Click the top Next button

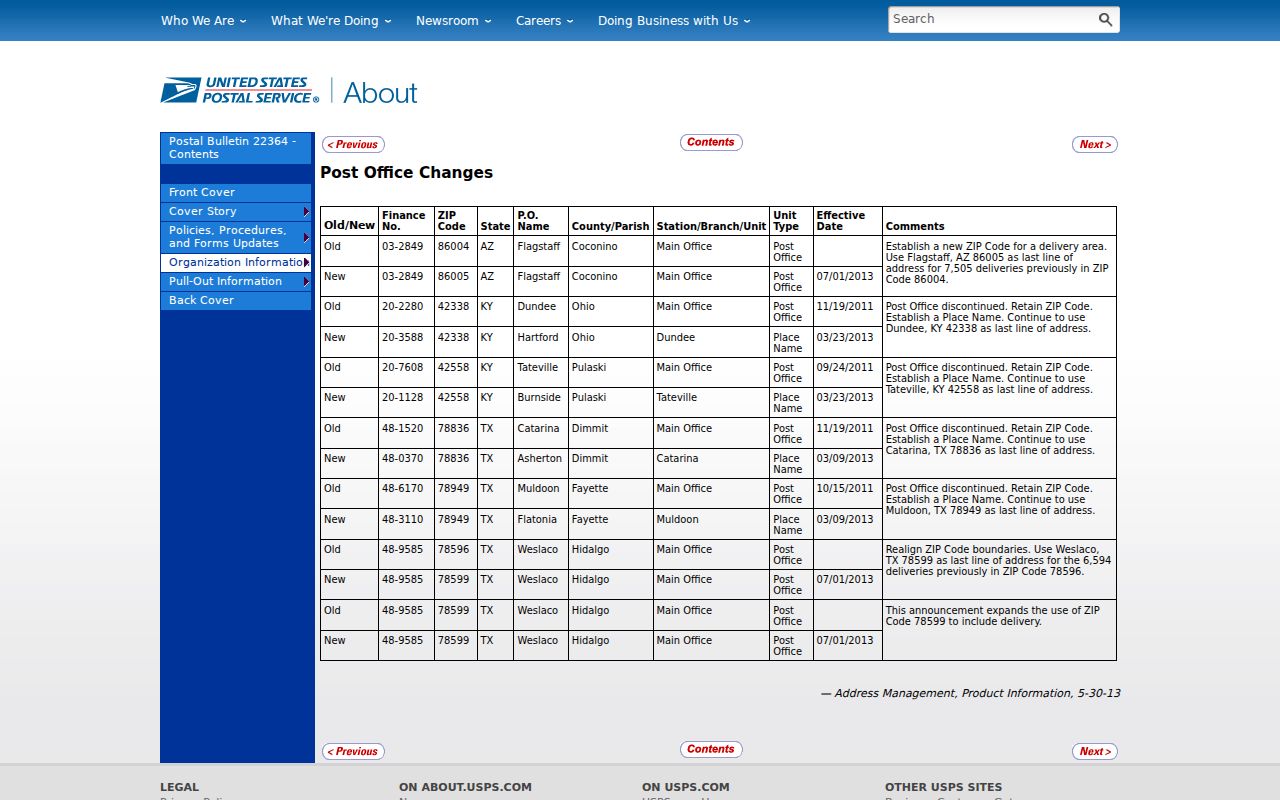(x=1095, y=144)
